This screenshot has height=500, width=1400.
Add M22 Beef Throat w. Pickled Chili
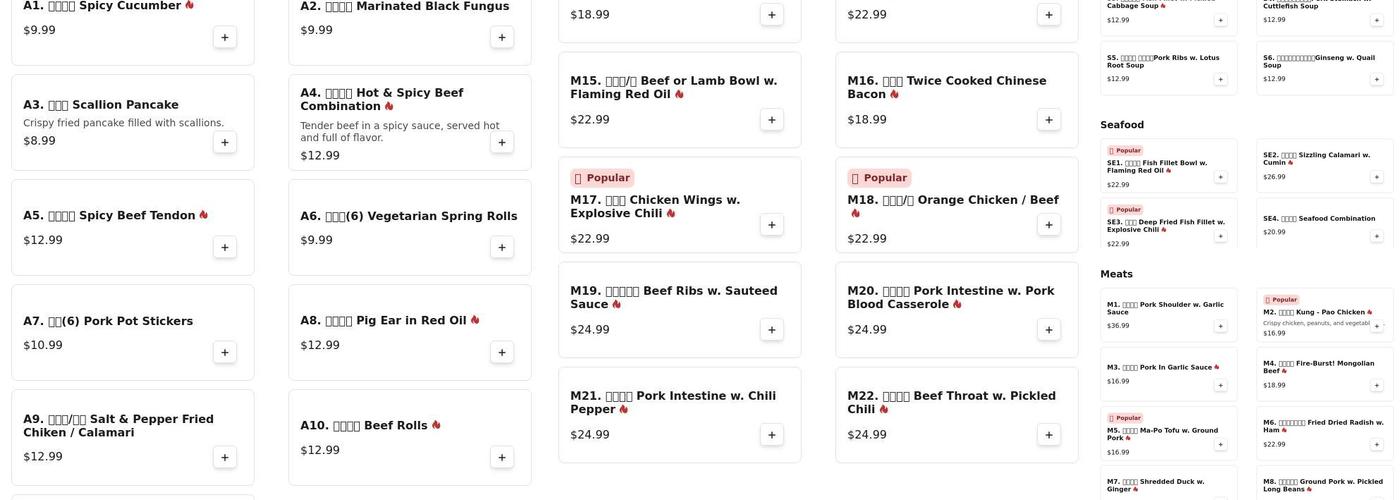click(x=1049, y=435)
